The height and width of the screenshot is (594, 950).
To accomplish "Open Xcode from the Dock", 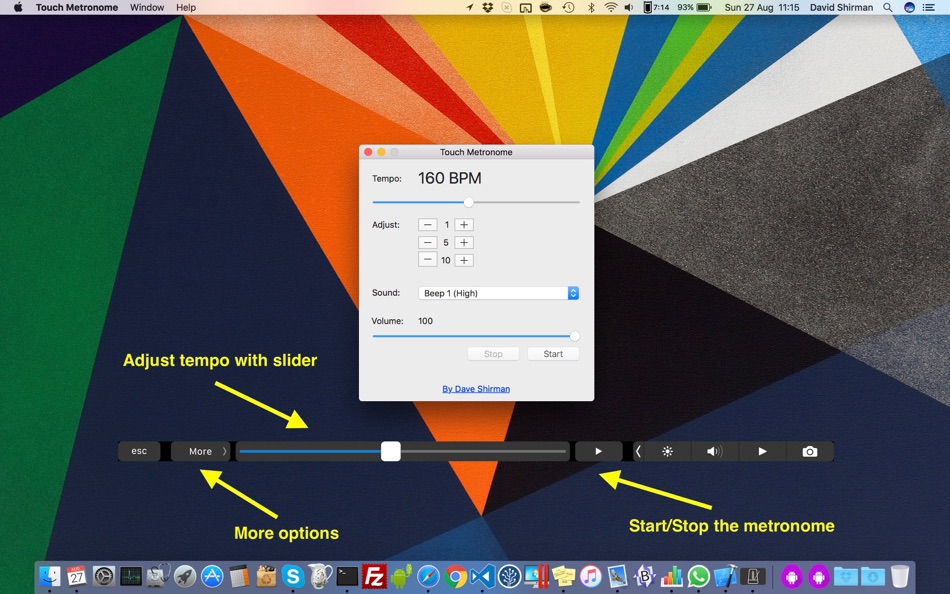I will 726,576.
